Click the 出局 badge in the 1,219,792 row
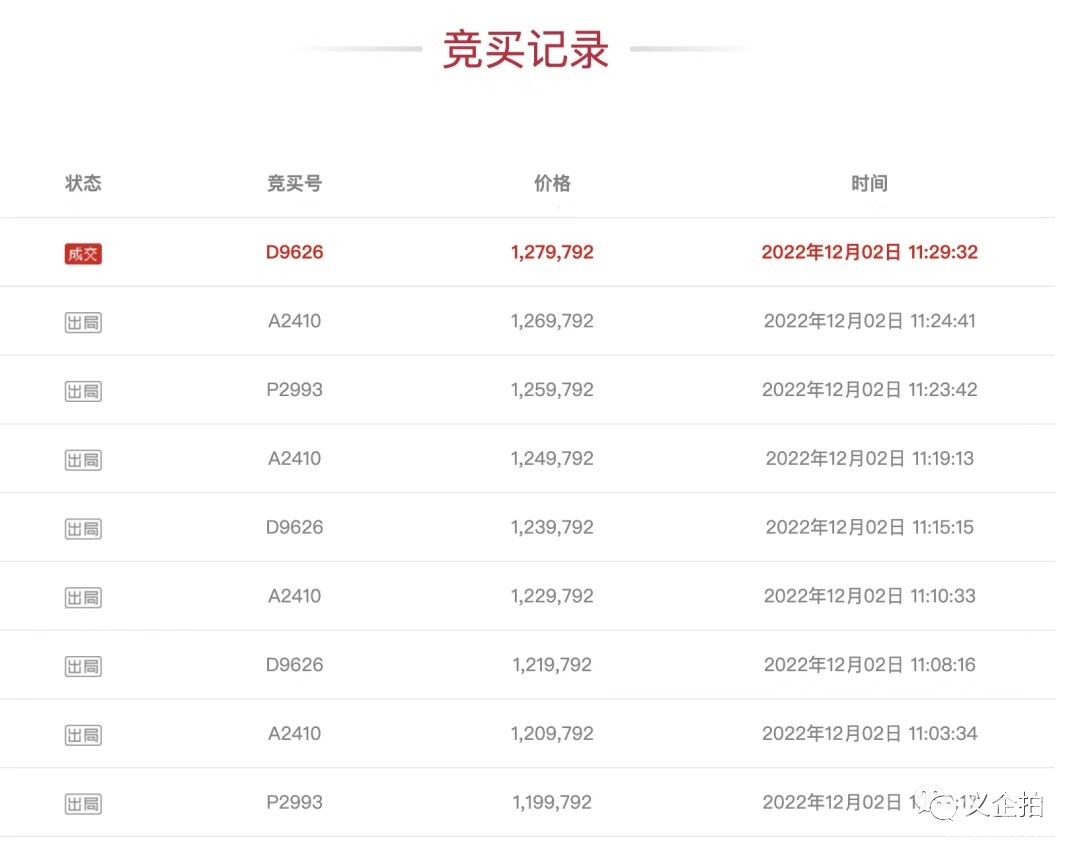 83,666
